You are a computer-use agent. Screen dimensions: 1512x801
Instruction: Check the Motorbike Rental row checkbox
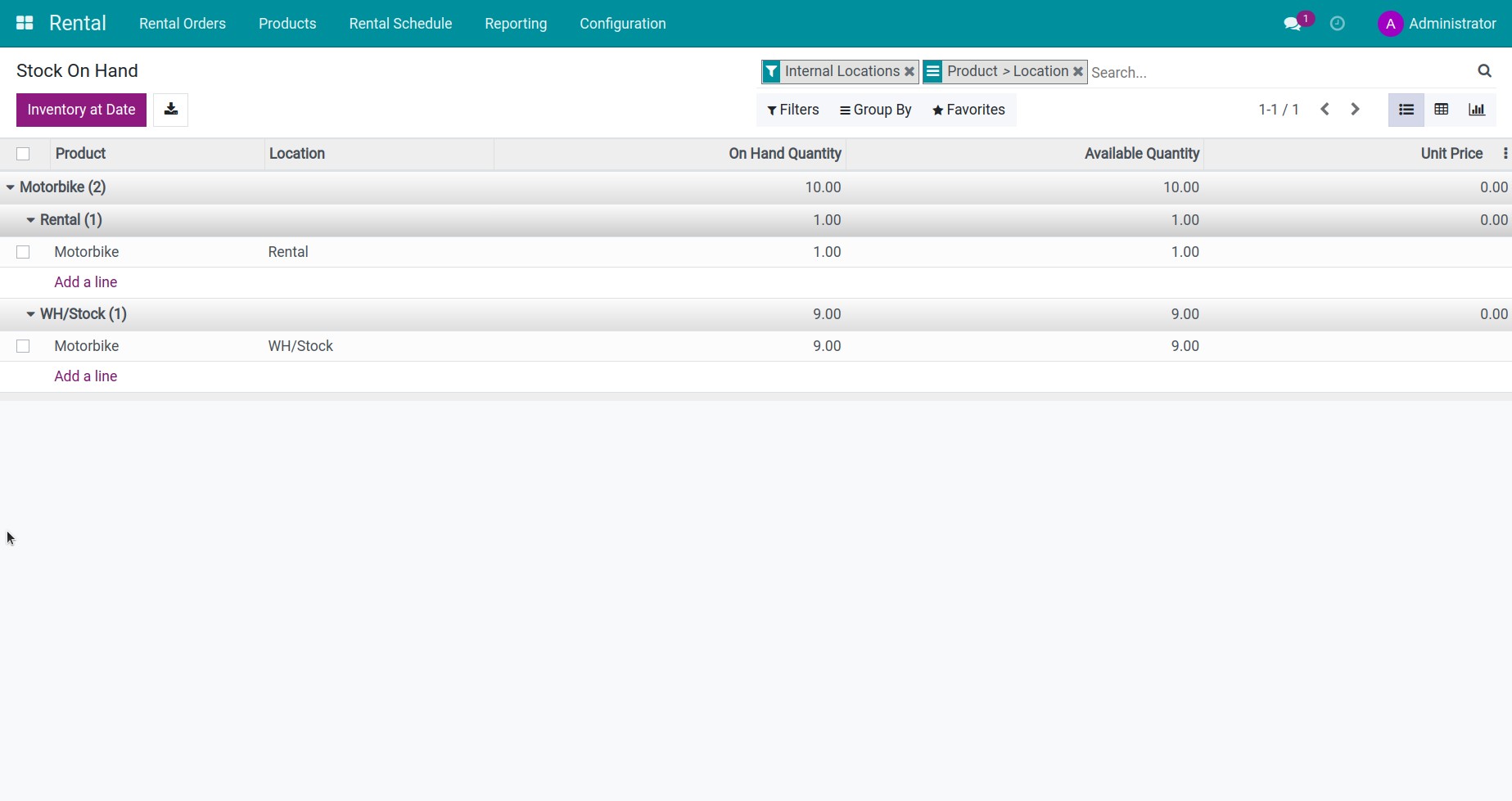23,252
